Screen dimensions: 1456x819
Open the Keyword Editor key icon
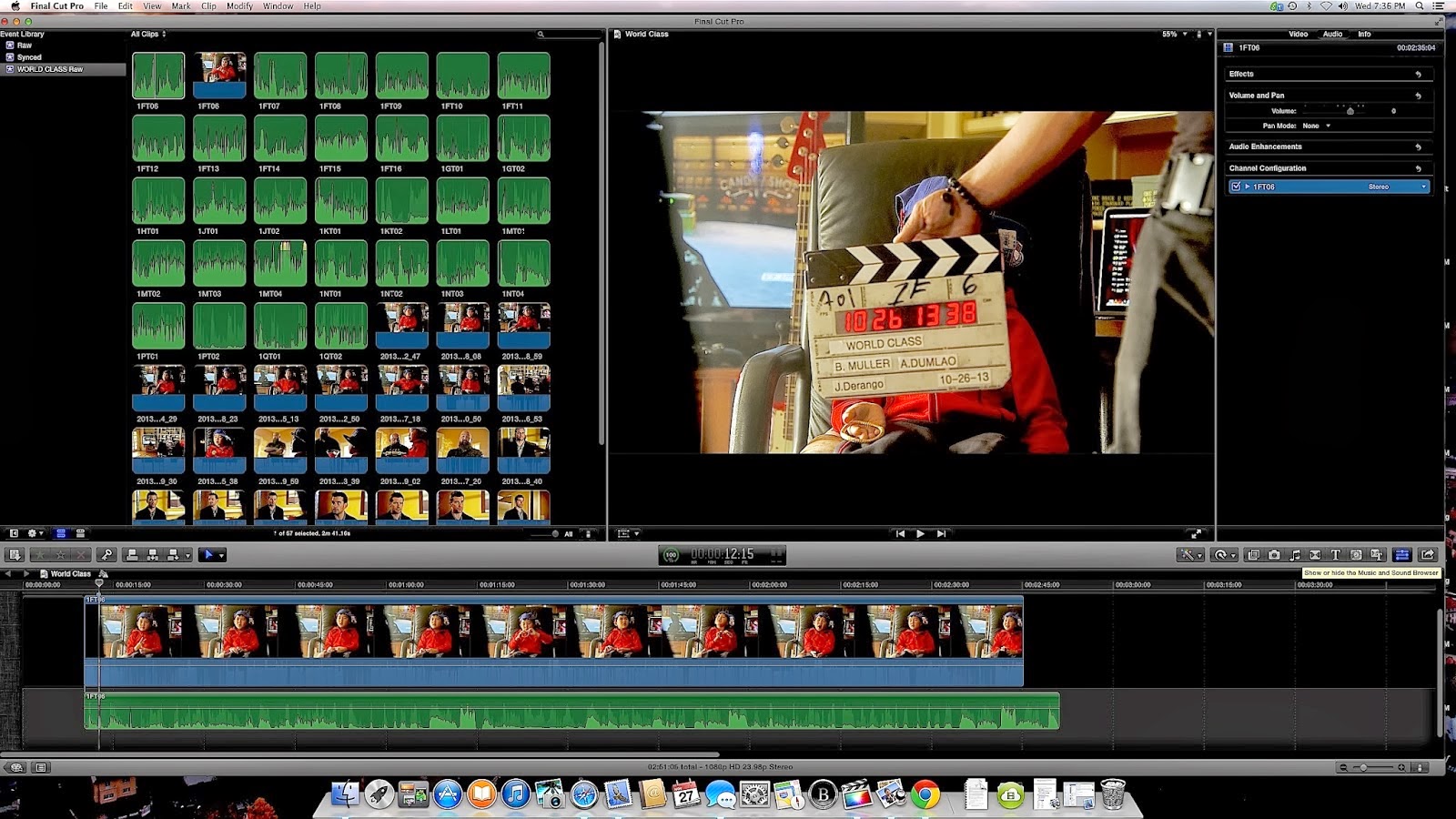click(107, 554)
